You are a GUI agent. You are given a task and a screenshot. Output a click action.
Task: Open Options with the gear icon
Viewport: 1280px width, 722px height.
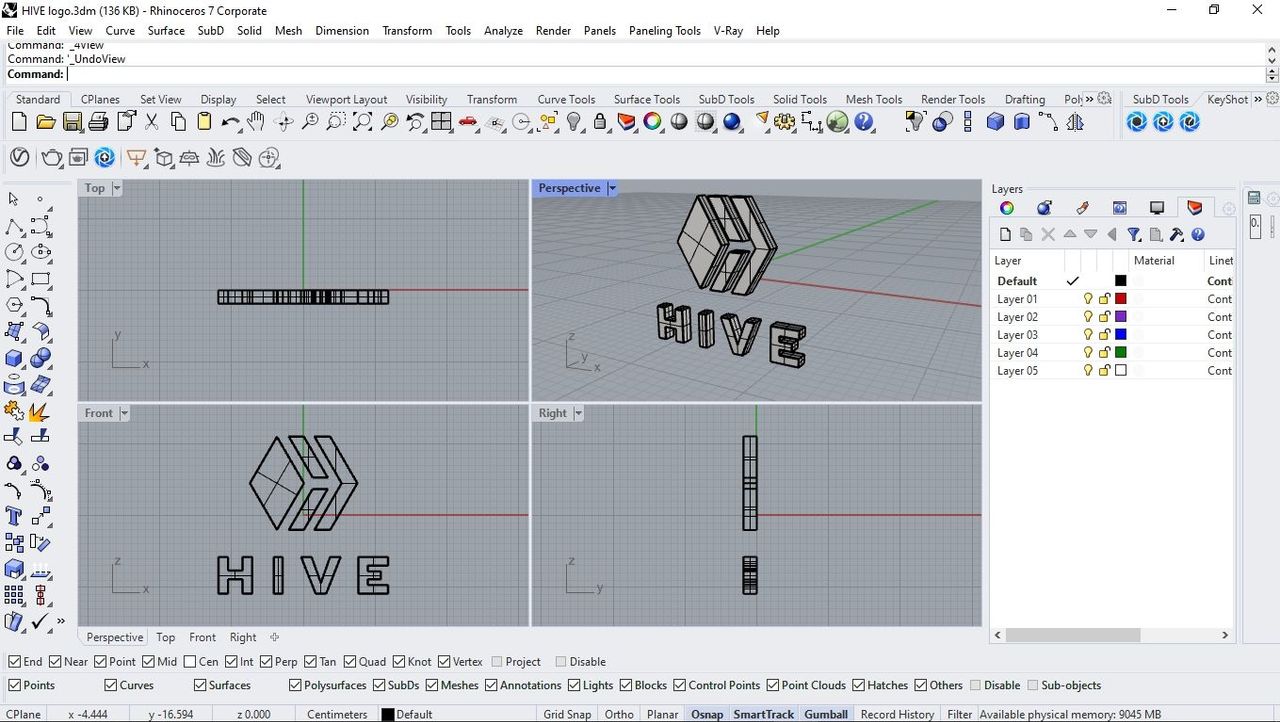point(785,122)
